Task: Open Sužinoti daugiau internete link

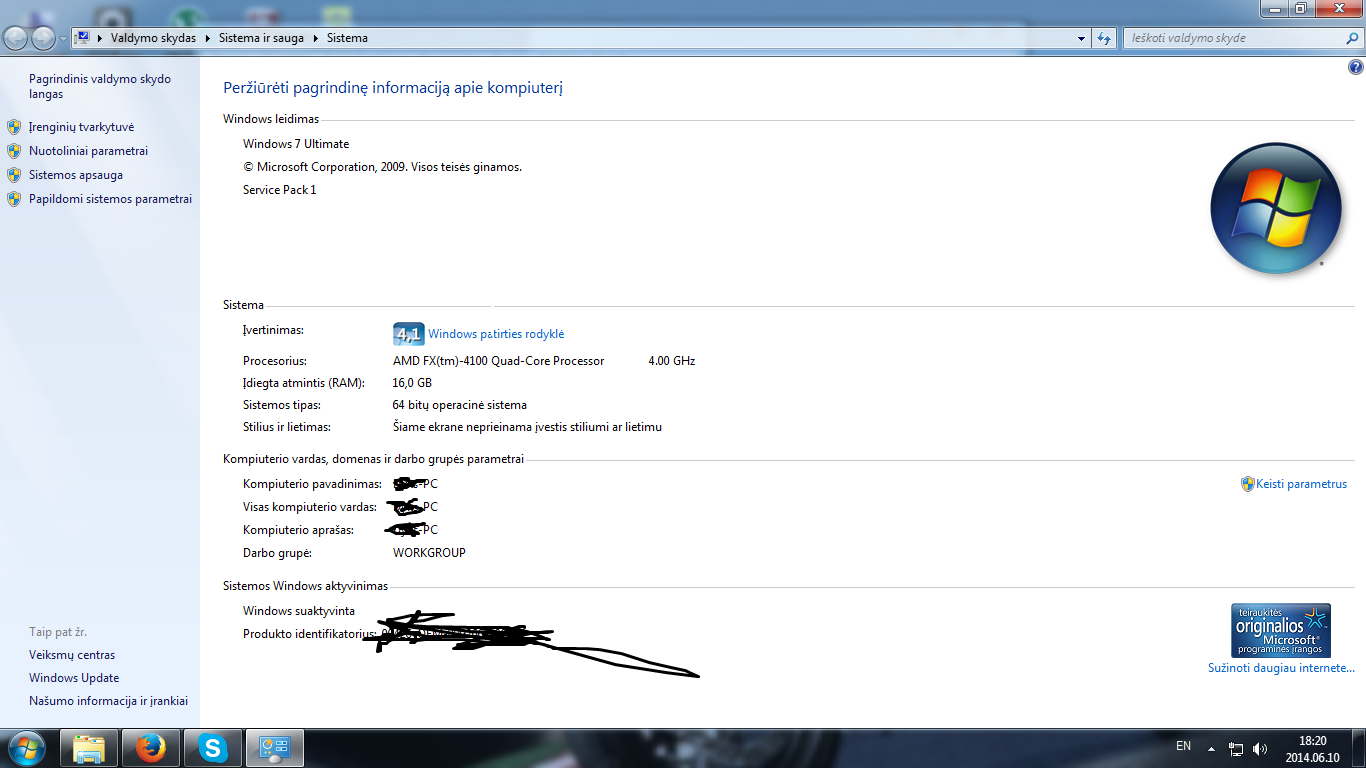Action: click(1282, 668)
